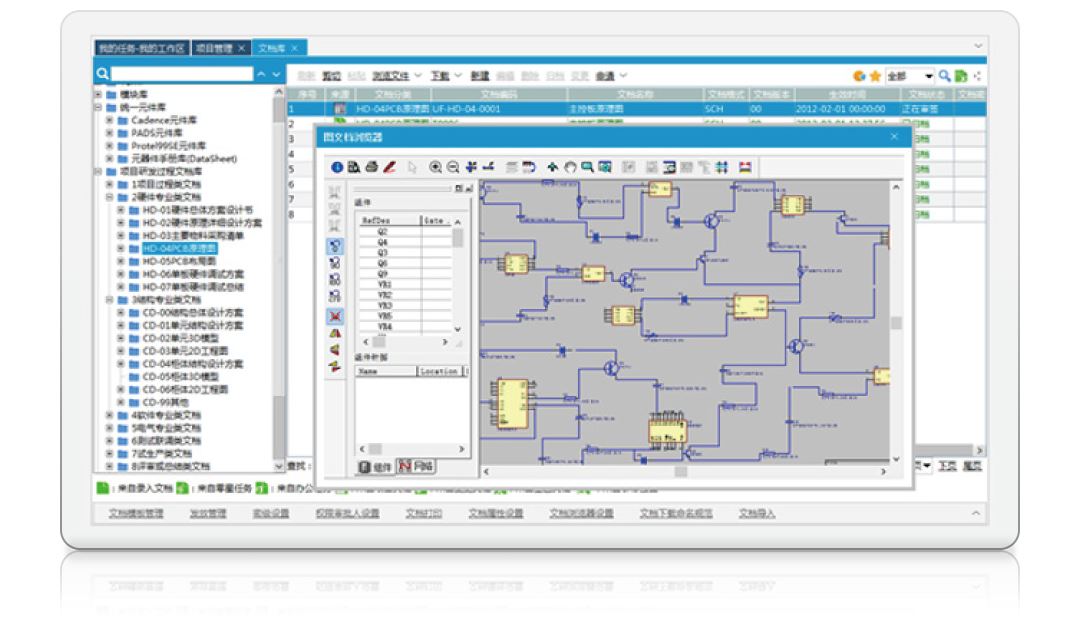Viewport: 1080px width, 620px height.
Task: Click the zoom out magnifier icon
Action: (x=453, y=167)
